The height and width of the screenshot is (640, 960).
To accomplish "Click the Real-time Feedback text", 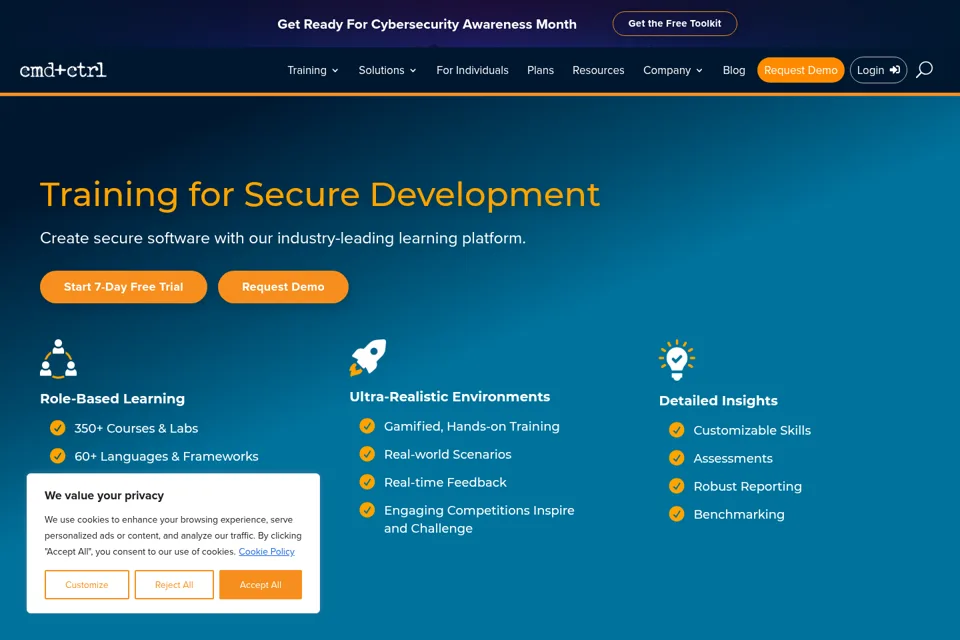I will click(445, 482).
